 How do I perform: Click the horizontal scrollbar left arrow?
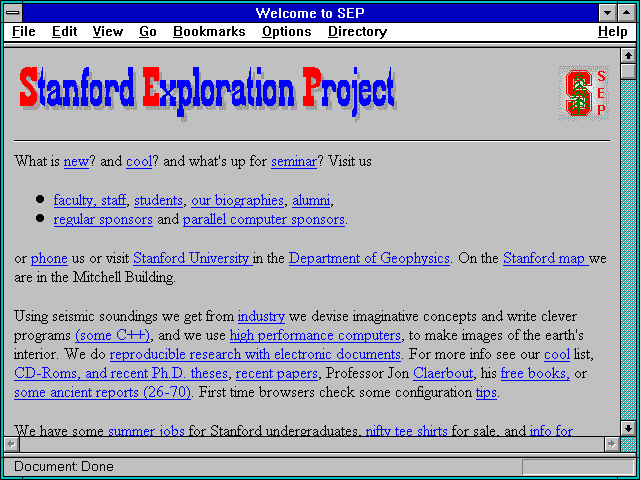click(11, 444)
